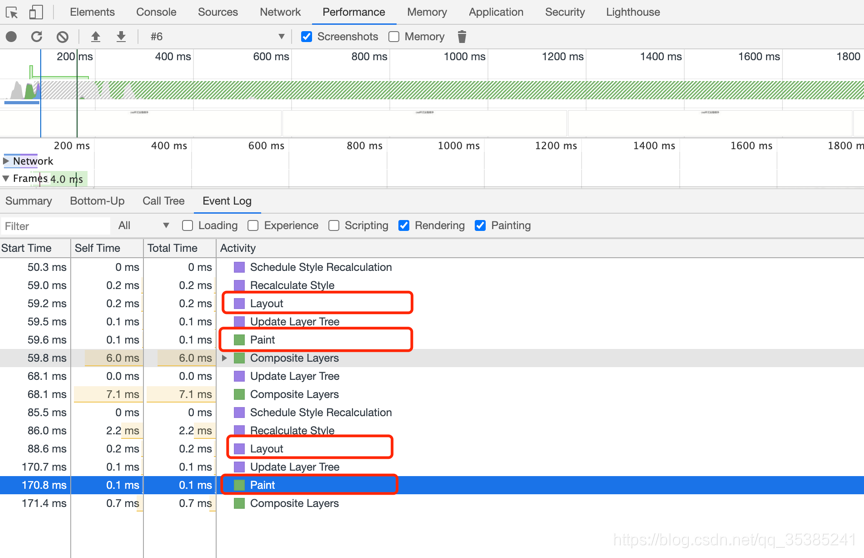Toggle the device toolbar icon
This screenshot has width=864, height=558.
point(36,12)
